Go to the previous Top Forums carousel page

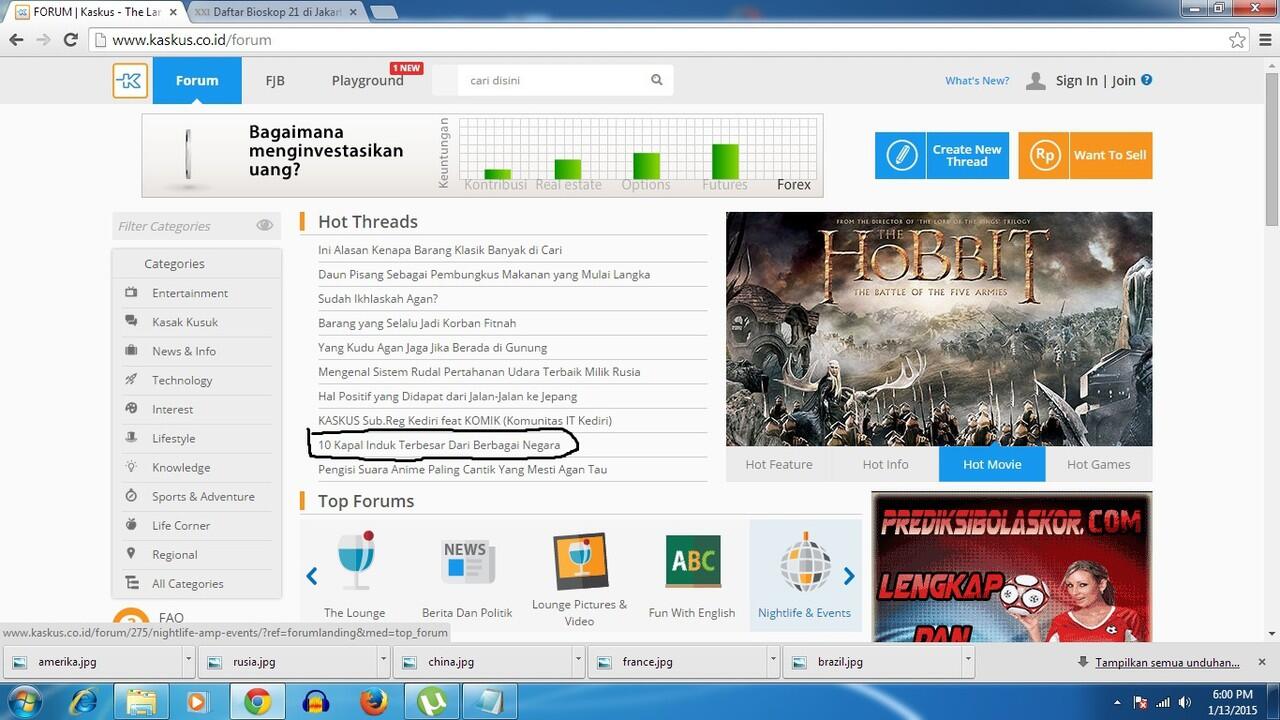(x=312, y=576)
